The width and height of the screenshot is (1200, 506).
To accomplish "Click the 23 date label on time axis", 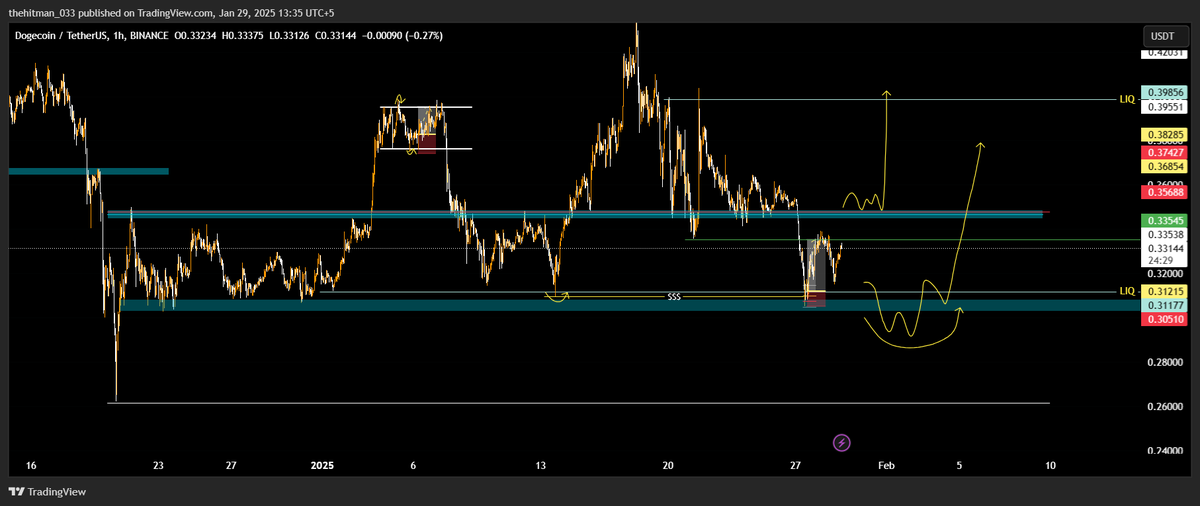I will 159,466.
